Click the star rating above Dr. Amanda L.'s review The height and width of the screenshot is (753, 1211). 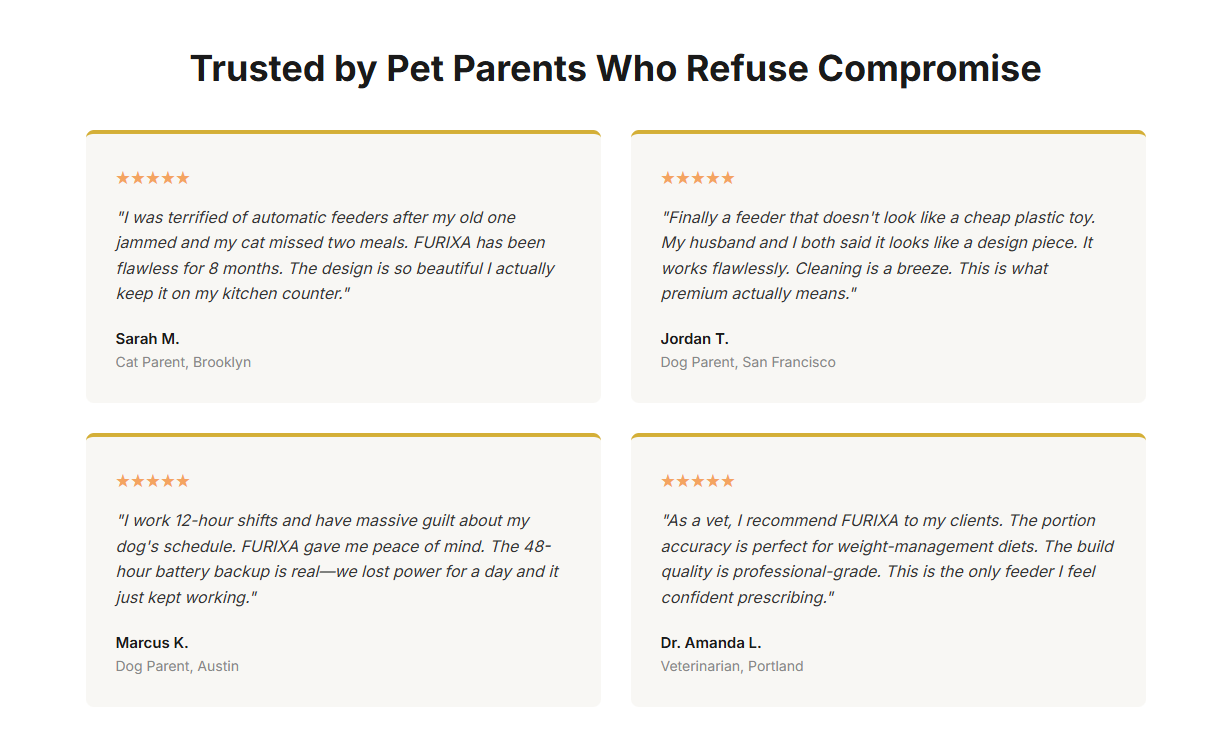tap(697, 481)
